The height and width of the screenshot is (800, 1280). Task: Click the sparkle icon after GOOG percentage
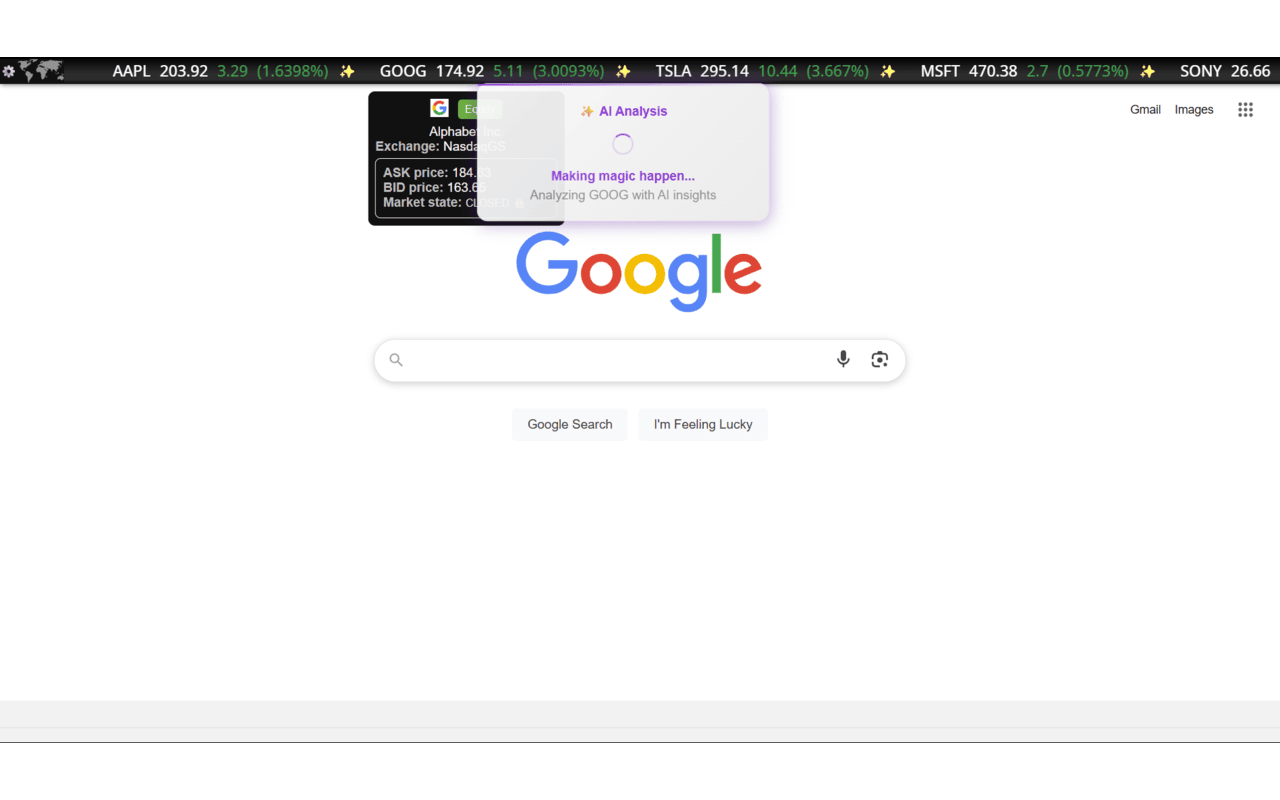click(x=623, y=71)
